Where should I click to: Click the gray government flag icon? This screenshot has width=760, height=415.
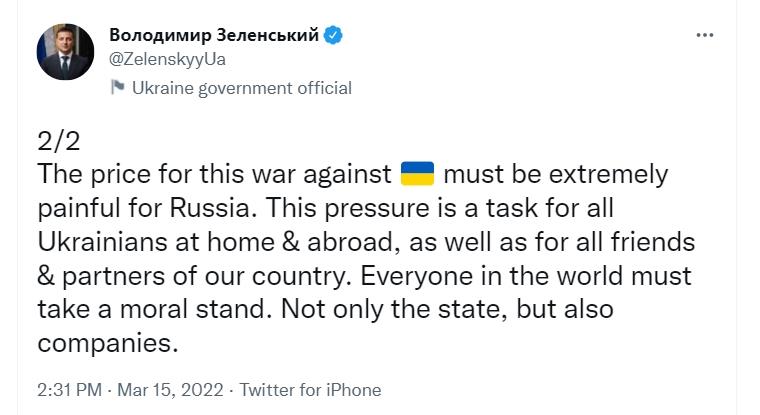pos(117,87)
